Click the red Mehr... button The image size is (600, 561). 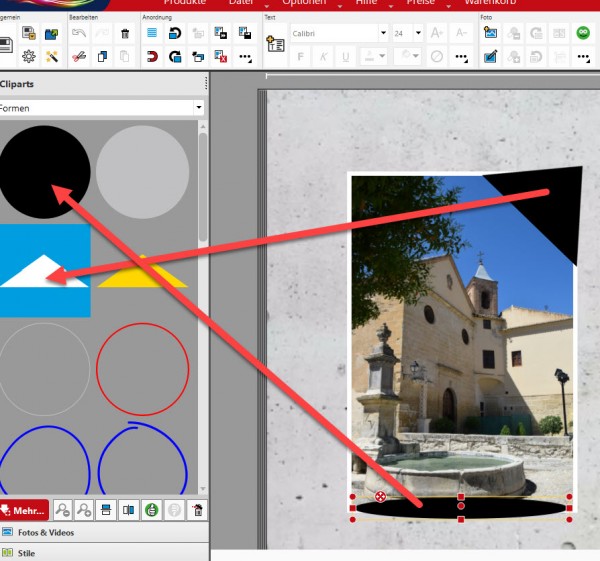click(x=24, y=510)
